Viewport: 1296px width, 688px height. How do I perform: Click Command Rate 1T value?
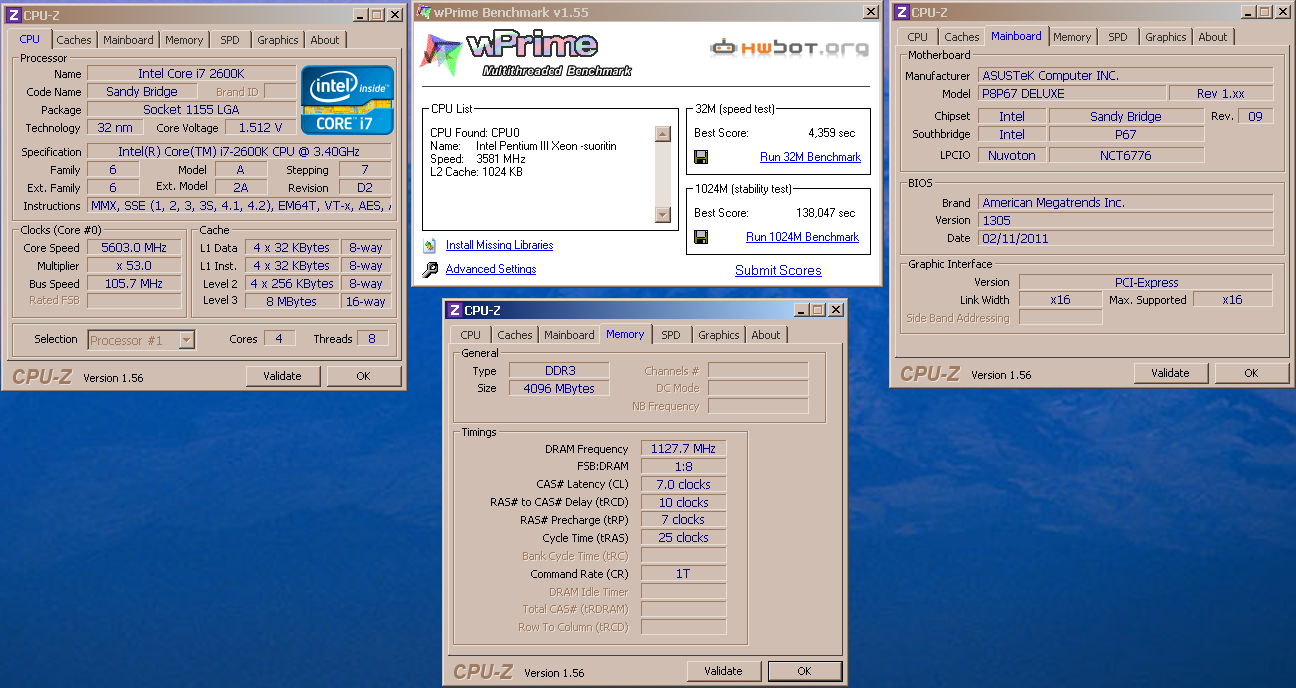coord(682,574)
